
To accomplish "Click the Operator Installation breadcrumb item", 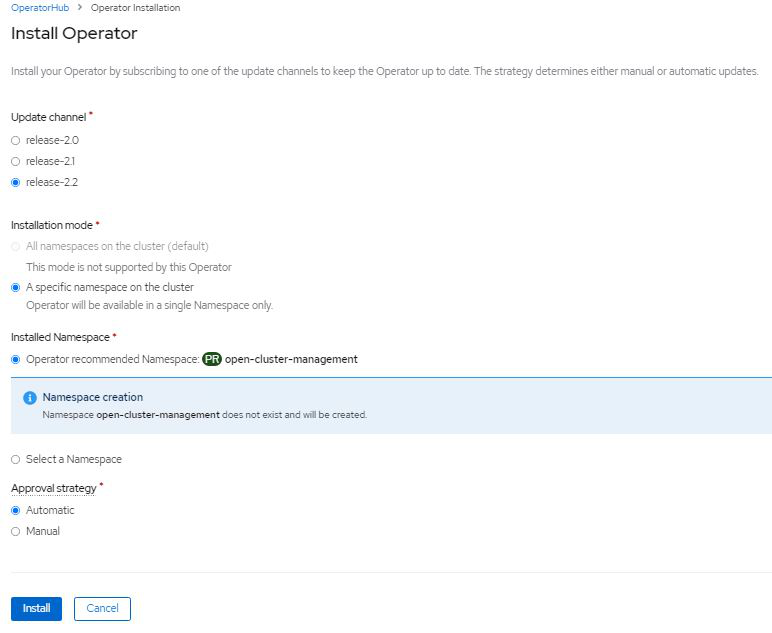I will (x=135, y=8).
